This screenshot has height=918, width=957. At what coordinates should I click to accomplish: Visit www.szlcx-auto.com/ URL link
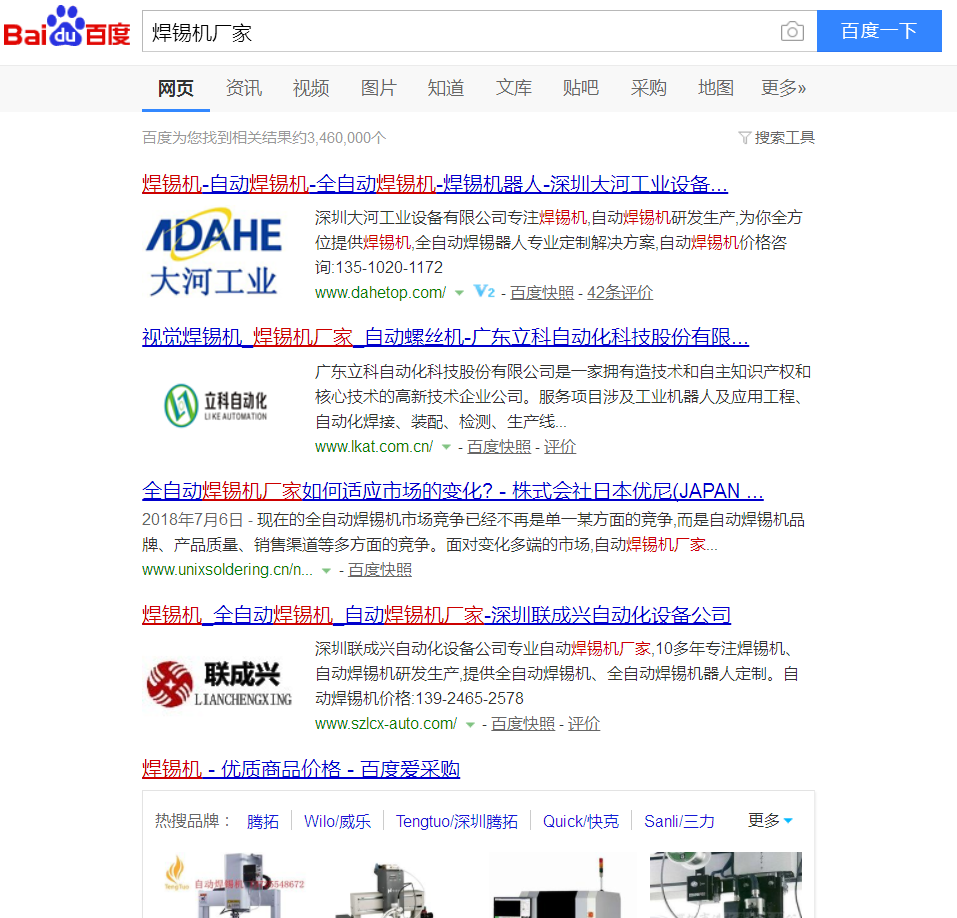pyautogui.click(x=386, y=723)
